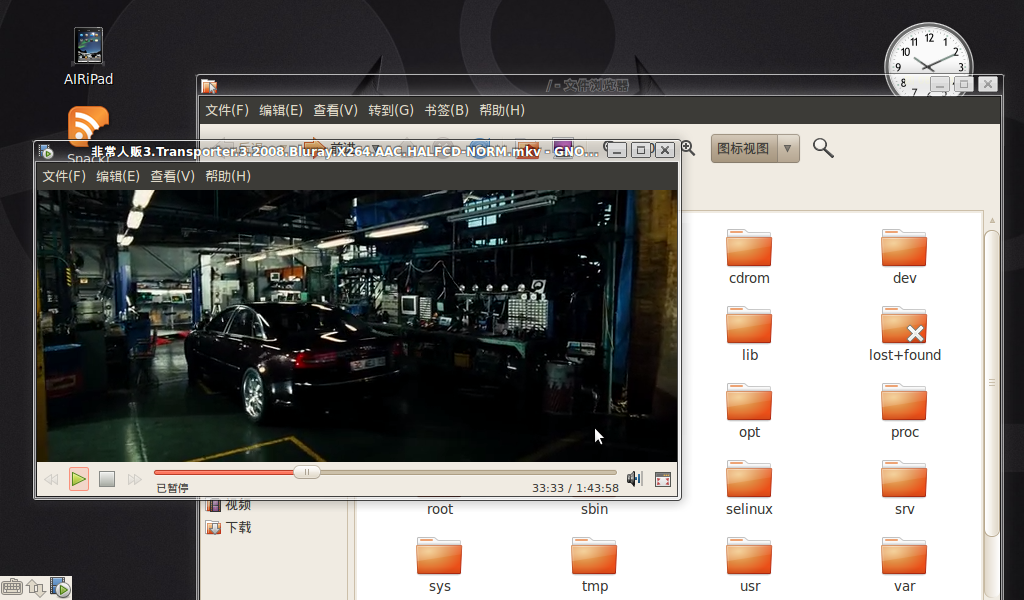The width and height of the screenshot is (1024, 600).
Task: Click the 已暂停 status text
Action: (172, 488)
